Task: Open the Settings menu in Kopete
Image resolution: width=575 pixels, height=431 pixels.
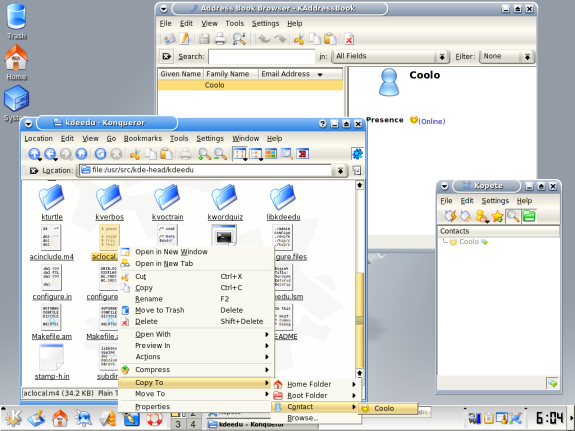Action: (495, 201)
